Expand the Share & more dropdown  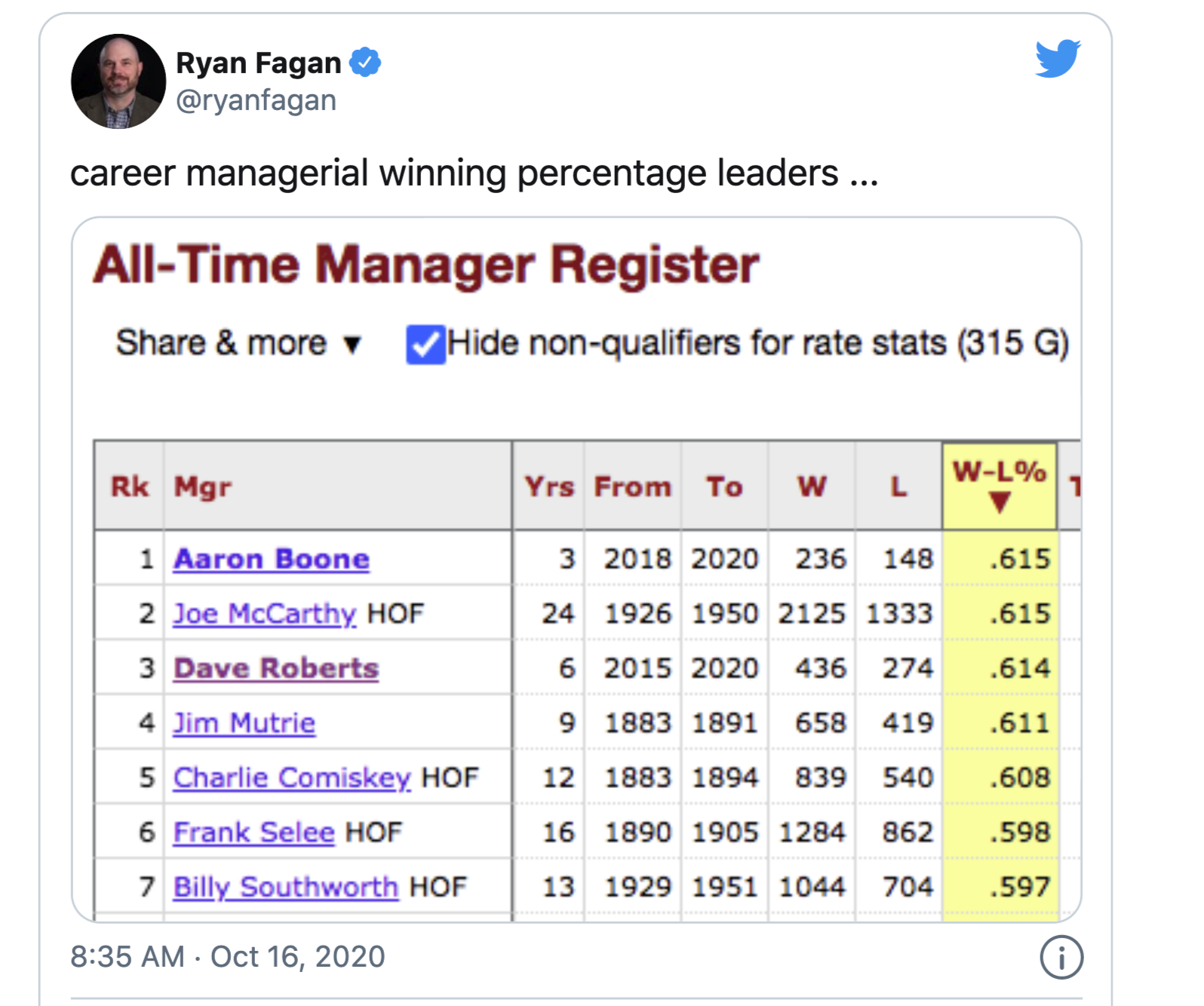coord(238,344)
